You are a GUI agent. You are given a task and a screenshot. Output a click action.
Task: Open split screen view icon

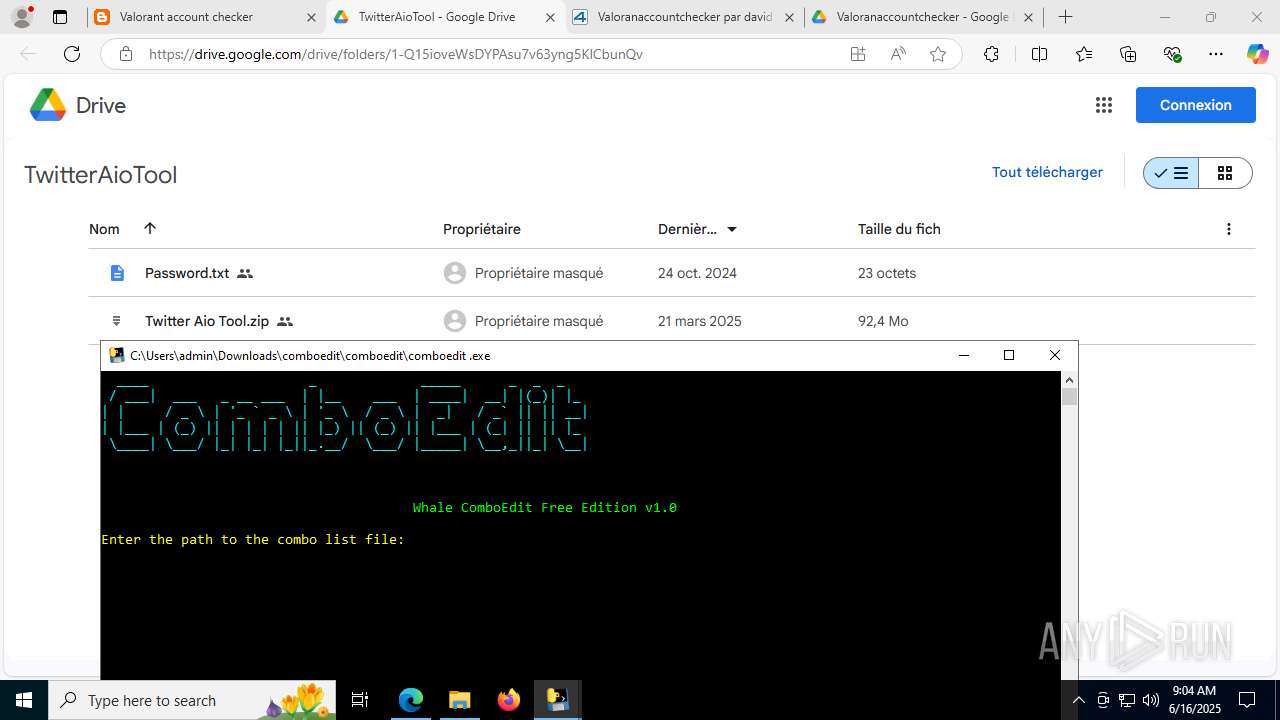1039,54
